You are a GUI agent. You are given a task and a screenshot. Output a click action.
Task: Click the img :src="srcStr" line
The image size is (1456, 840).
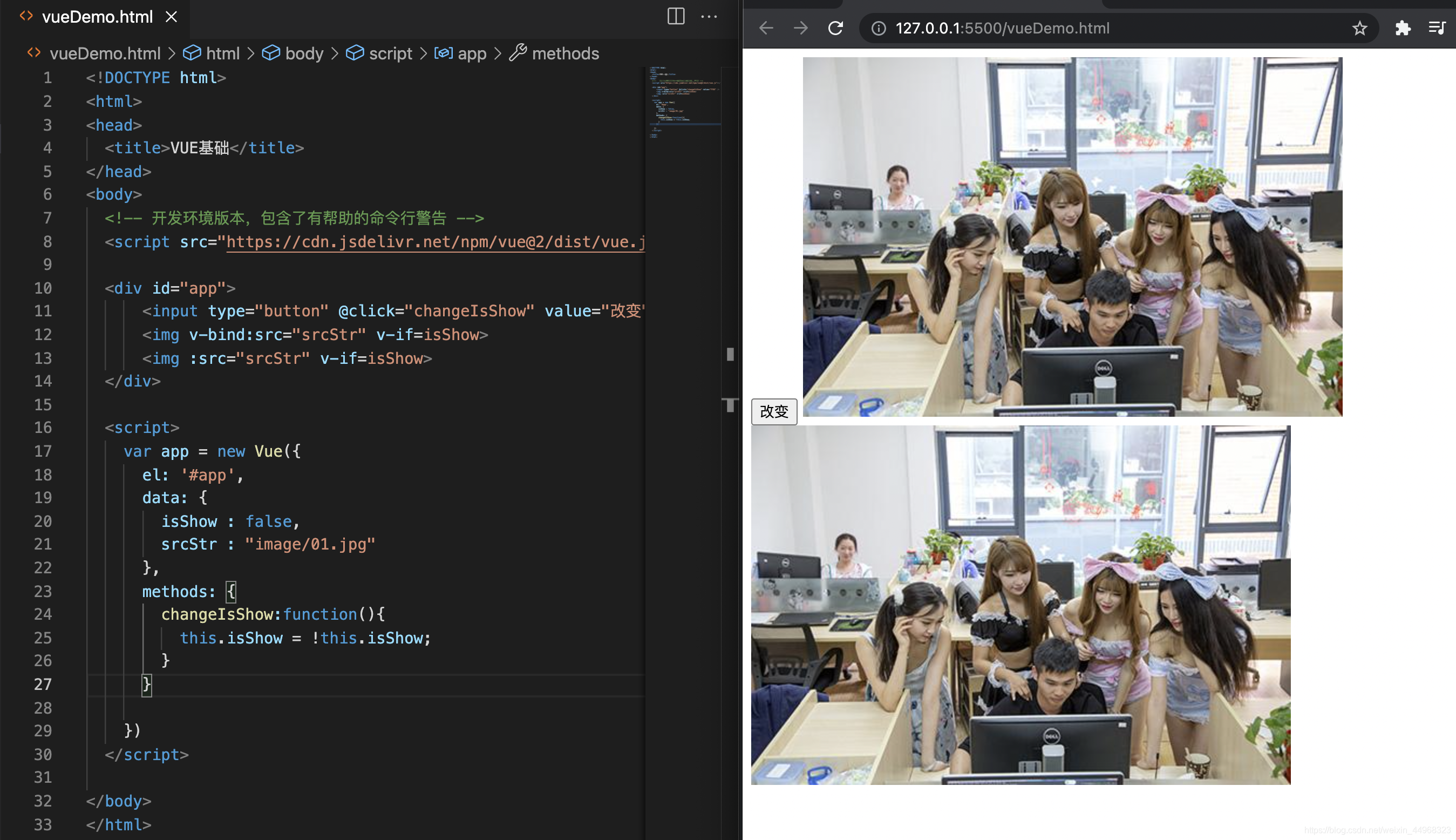(287, 359)
